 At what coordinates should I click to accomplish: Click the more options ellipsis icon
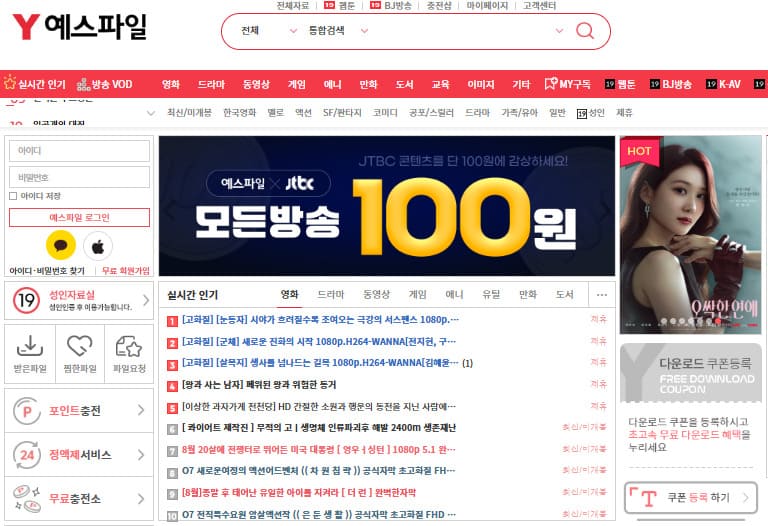602,295
